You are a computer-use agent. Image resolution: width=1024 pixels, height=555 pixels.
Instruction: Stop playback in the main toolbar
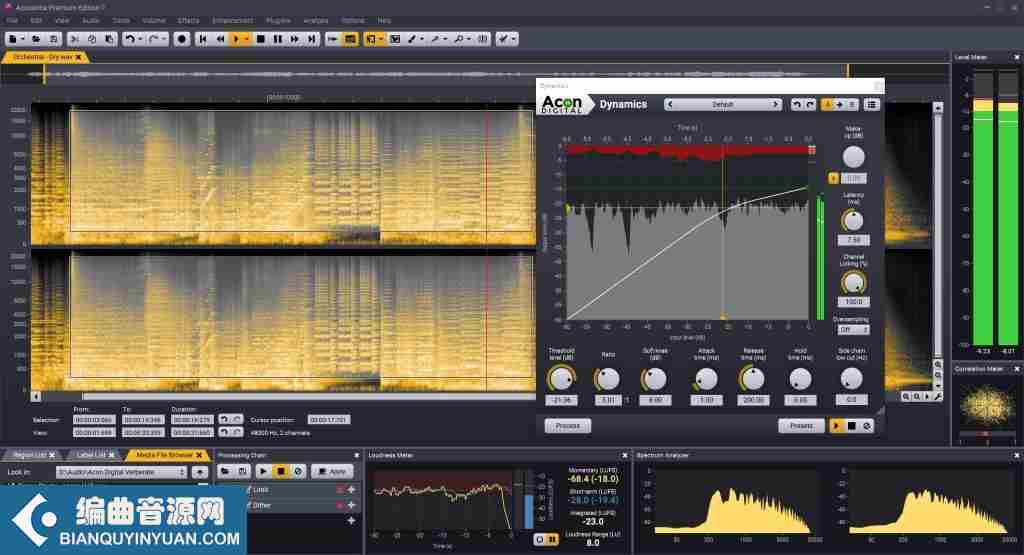pyautogui.click(x=261, y=39)
